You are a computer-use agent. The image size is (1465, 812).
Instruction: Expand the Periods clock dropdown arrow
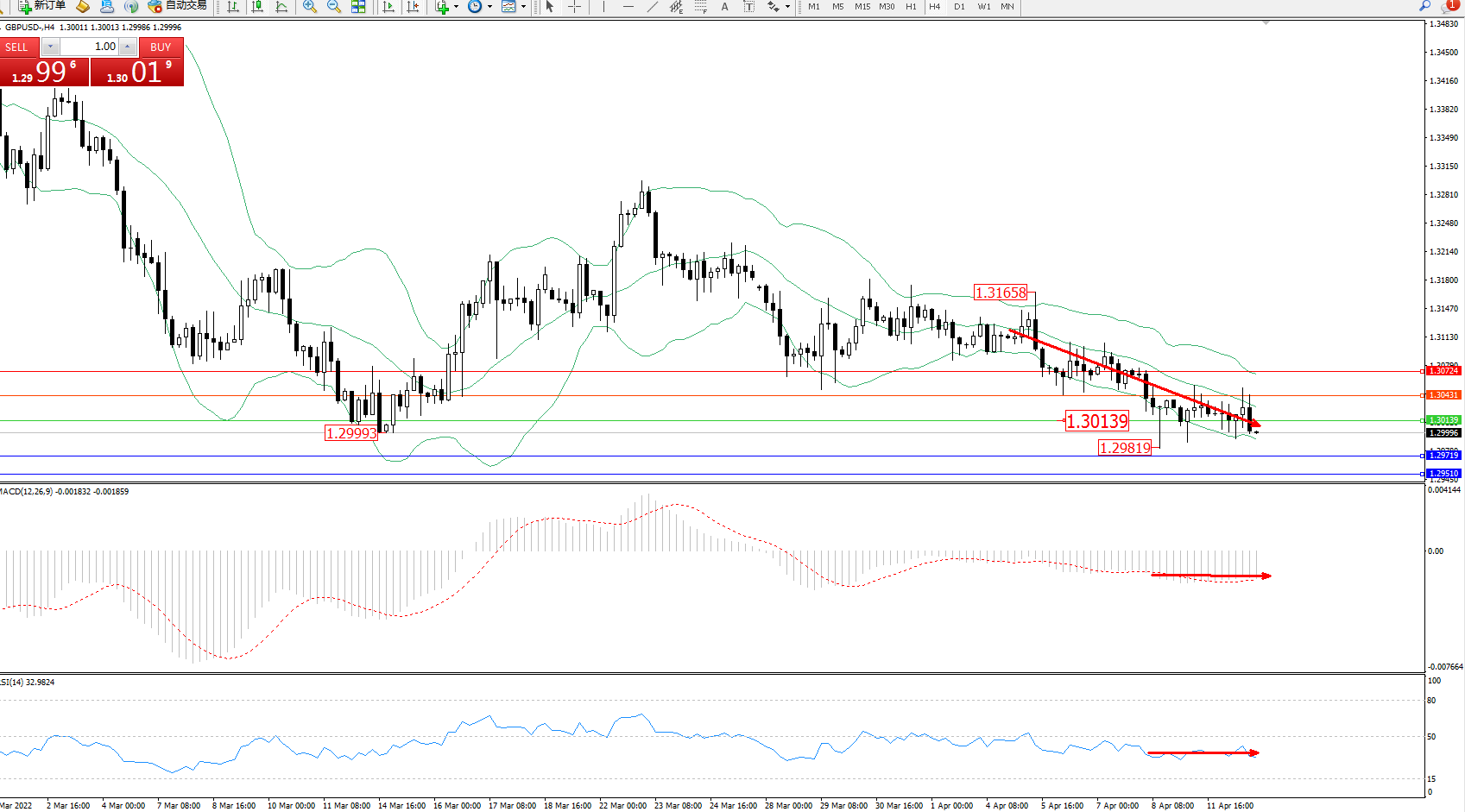[x=489, y=7]
